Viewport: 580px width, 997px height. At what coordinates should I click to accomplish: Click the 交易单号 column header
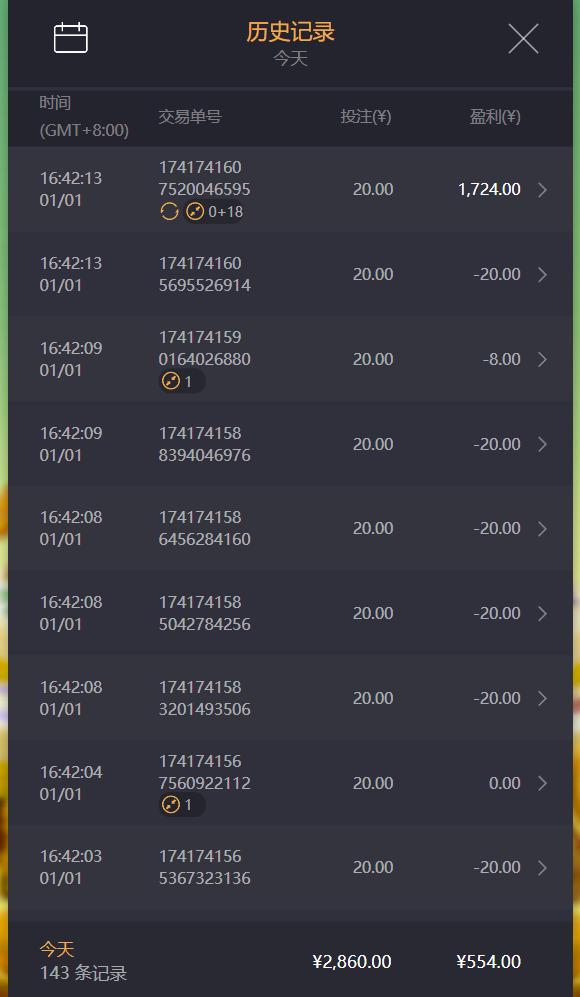[x=190, y=116]
